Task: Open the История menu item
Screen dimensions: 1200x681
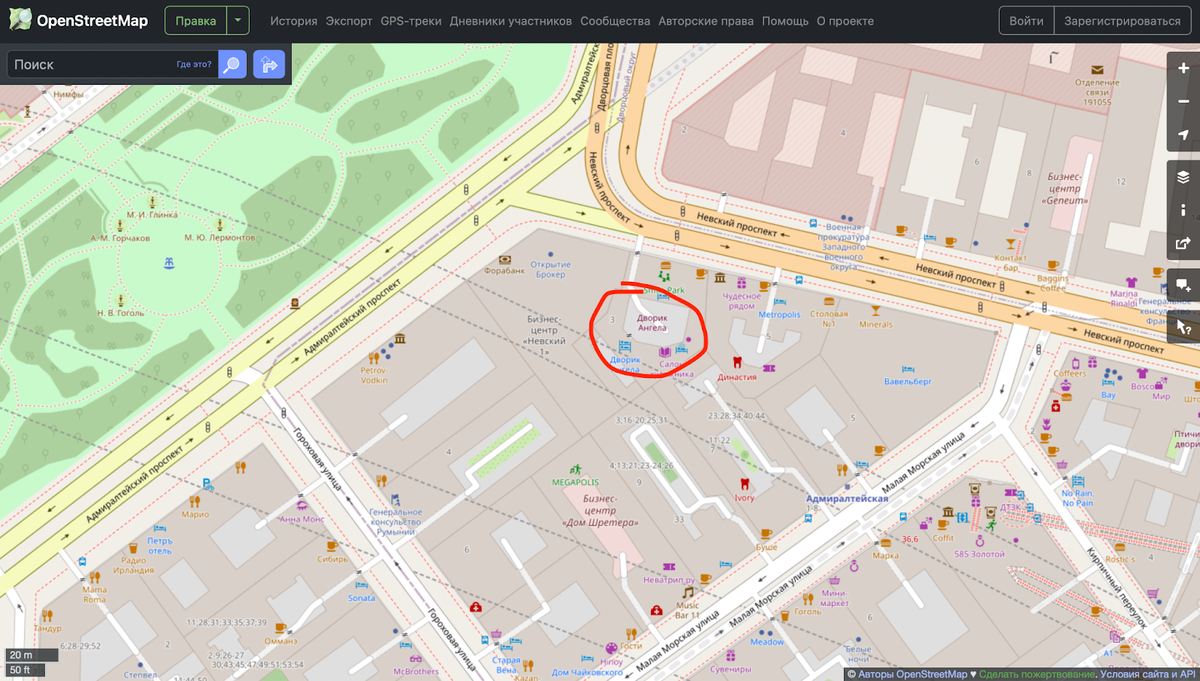Action: [x=294, y=21]
